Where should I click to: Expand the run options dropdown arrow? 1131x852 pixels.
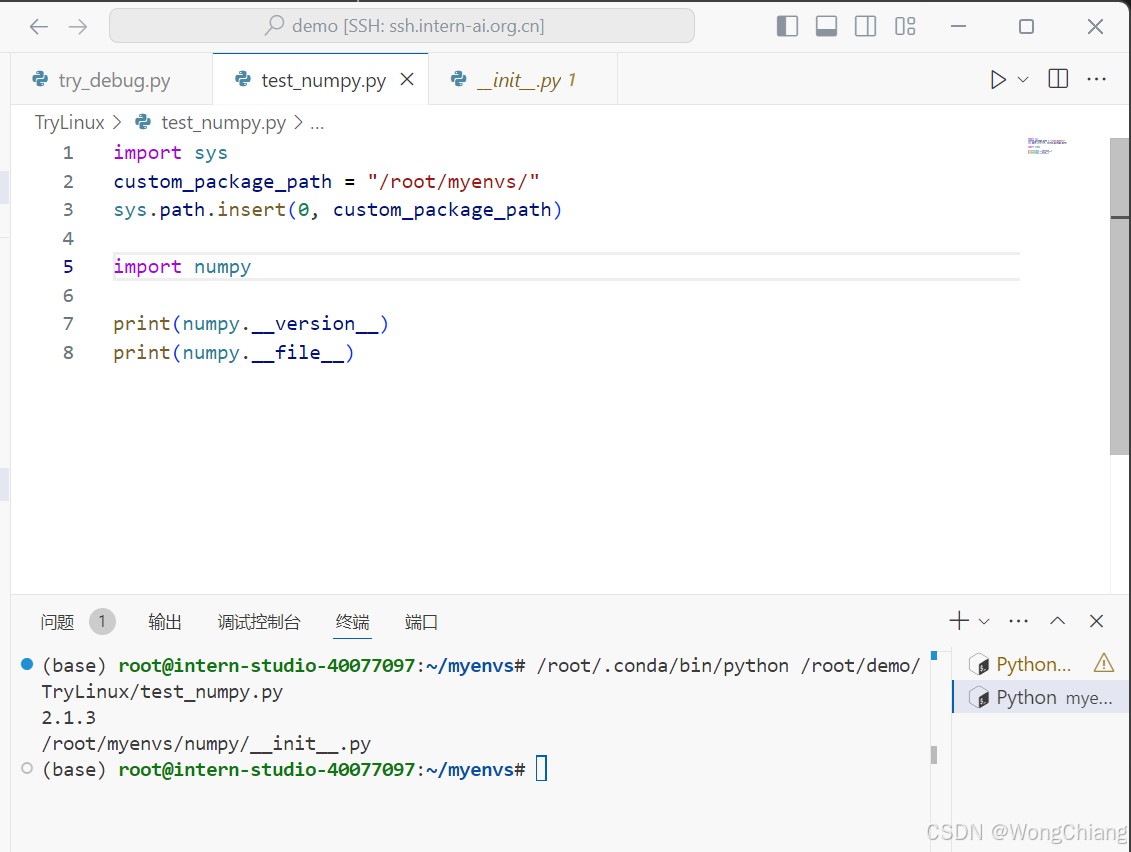pos(1023,79)
